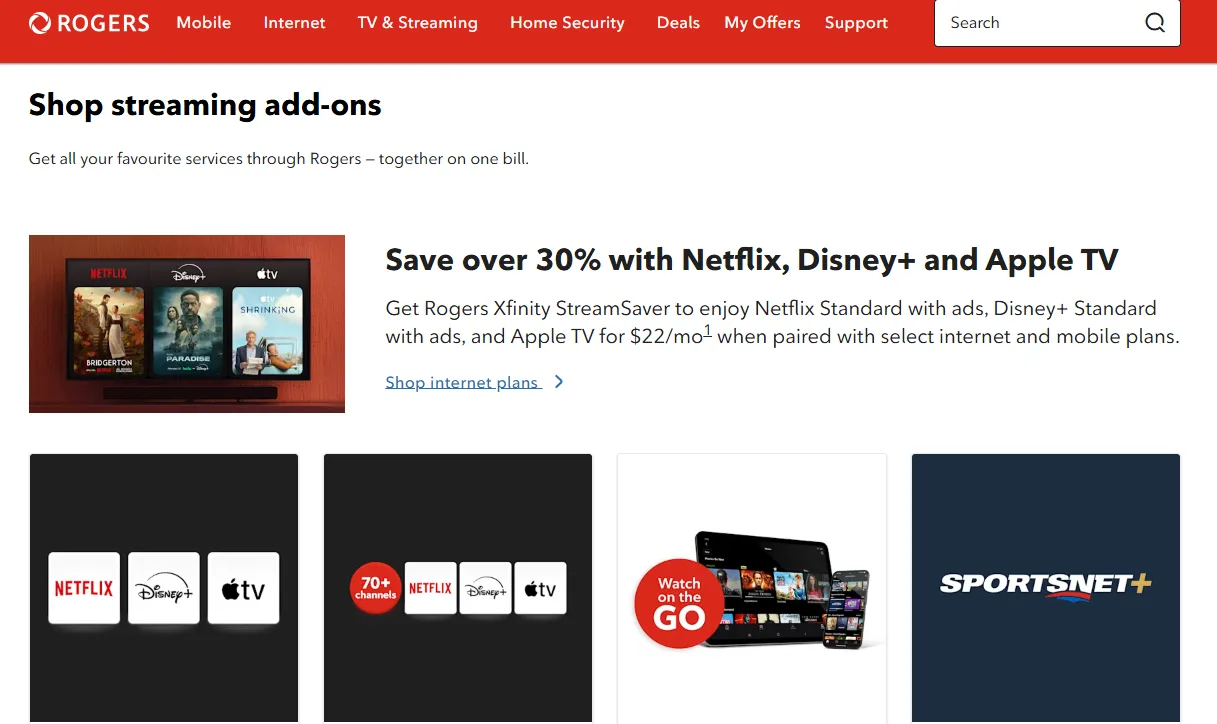Click the Netflix logo in first card
Image resolution: width=1217 pixels, height=724 pixels.
[84, 589]
